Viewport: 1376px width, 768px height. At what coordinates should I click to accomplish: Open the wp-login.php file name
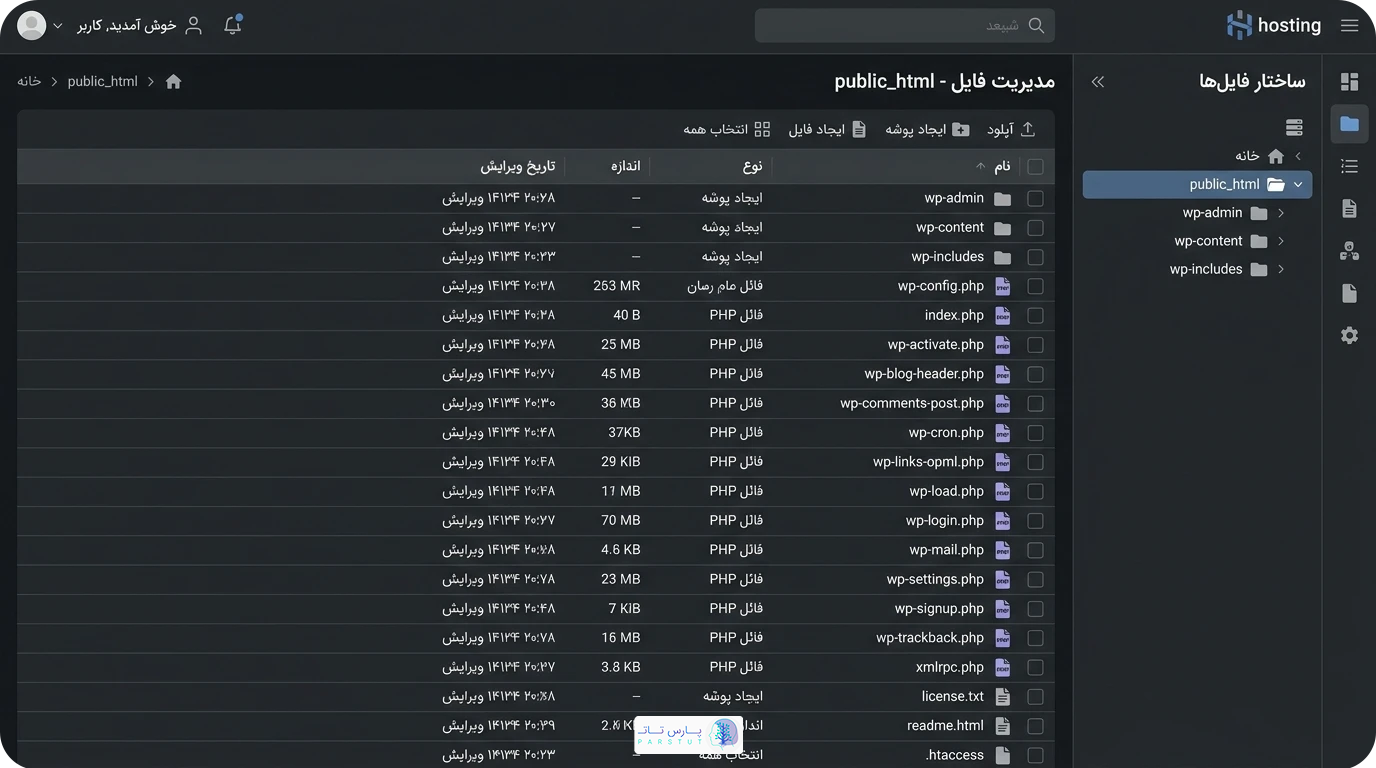[x=945, y=521]
